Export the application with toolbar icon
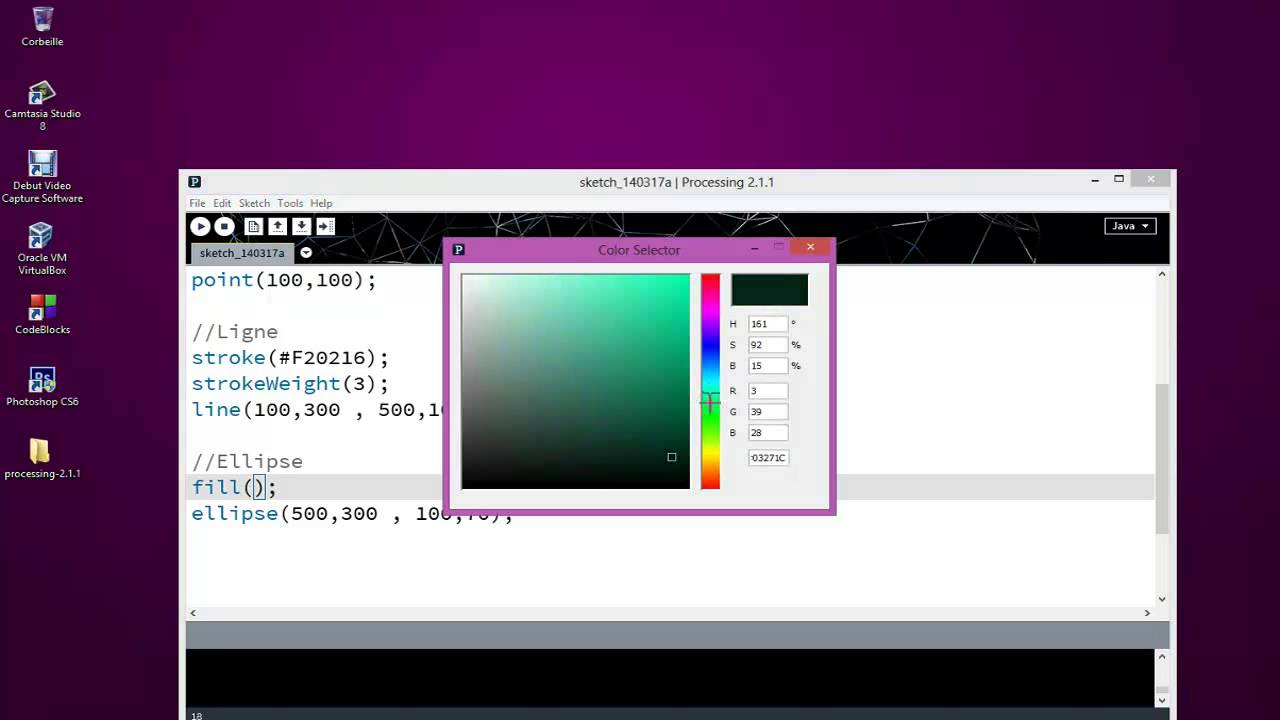 (325, 227)
